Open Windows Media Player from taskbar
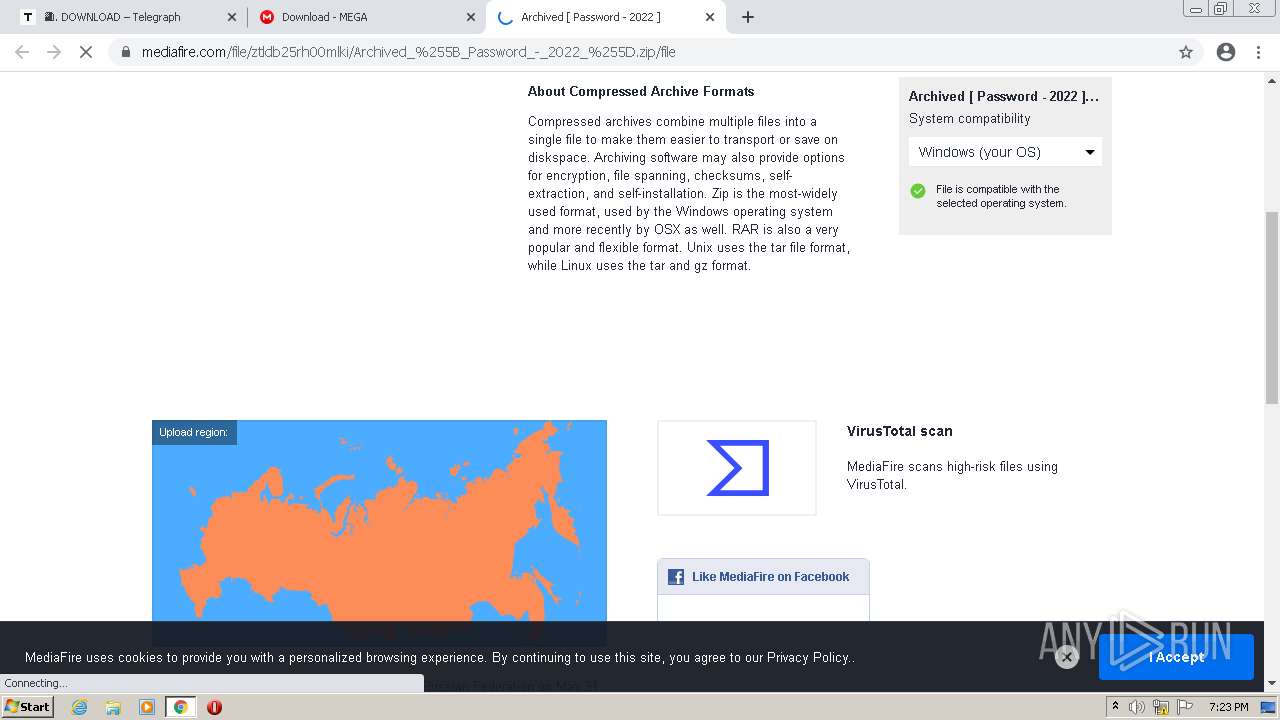 [147, 707]
